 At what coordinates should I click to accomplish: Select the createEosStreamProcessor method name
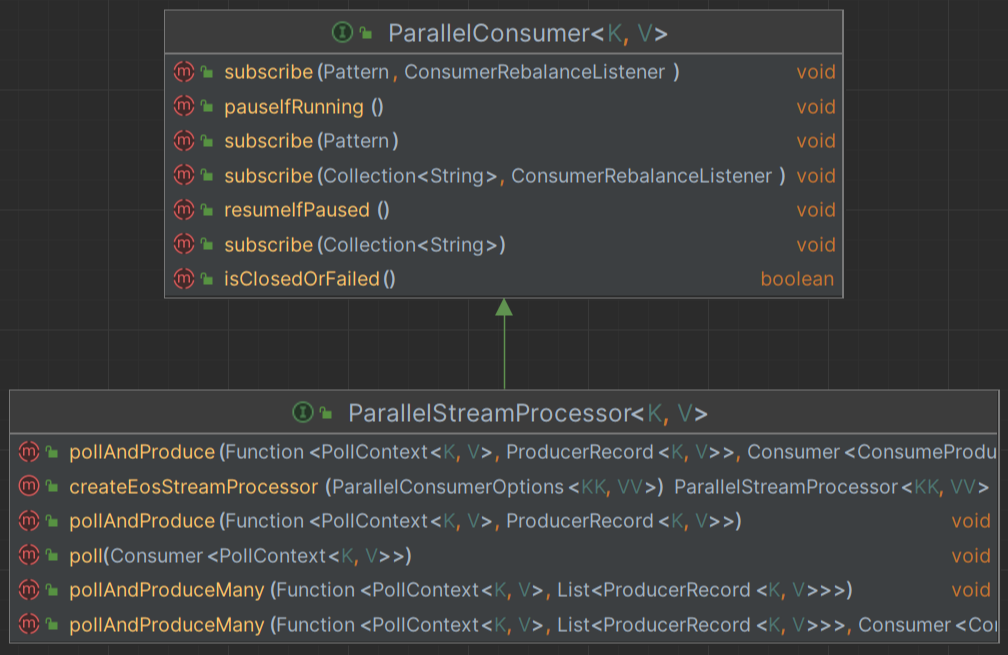[x=194, y=487]
